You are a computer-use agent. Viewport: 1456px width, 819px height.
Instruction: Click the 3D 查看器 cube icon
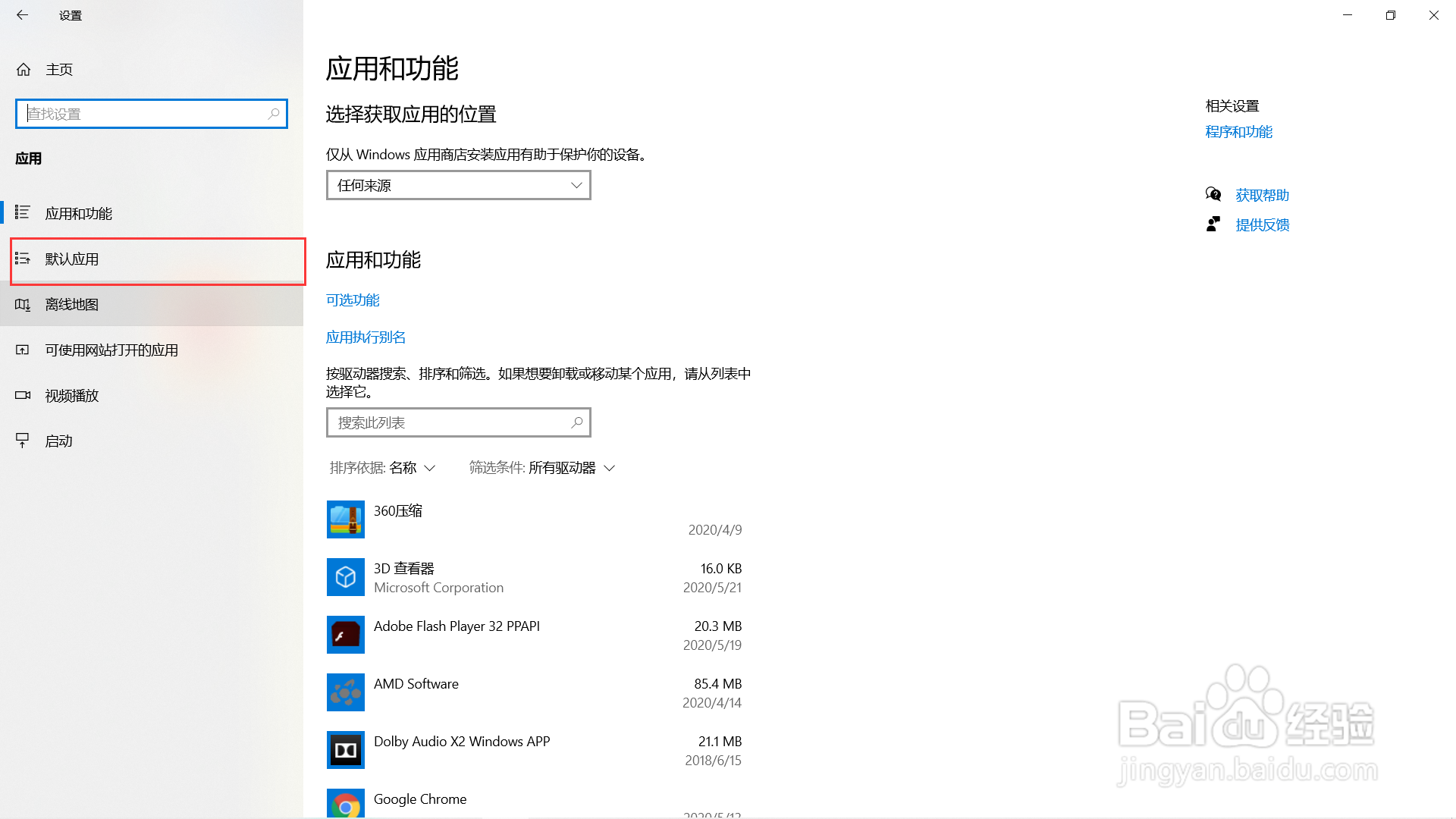click(345, 577)
